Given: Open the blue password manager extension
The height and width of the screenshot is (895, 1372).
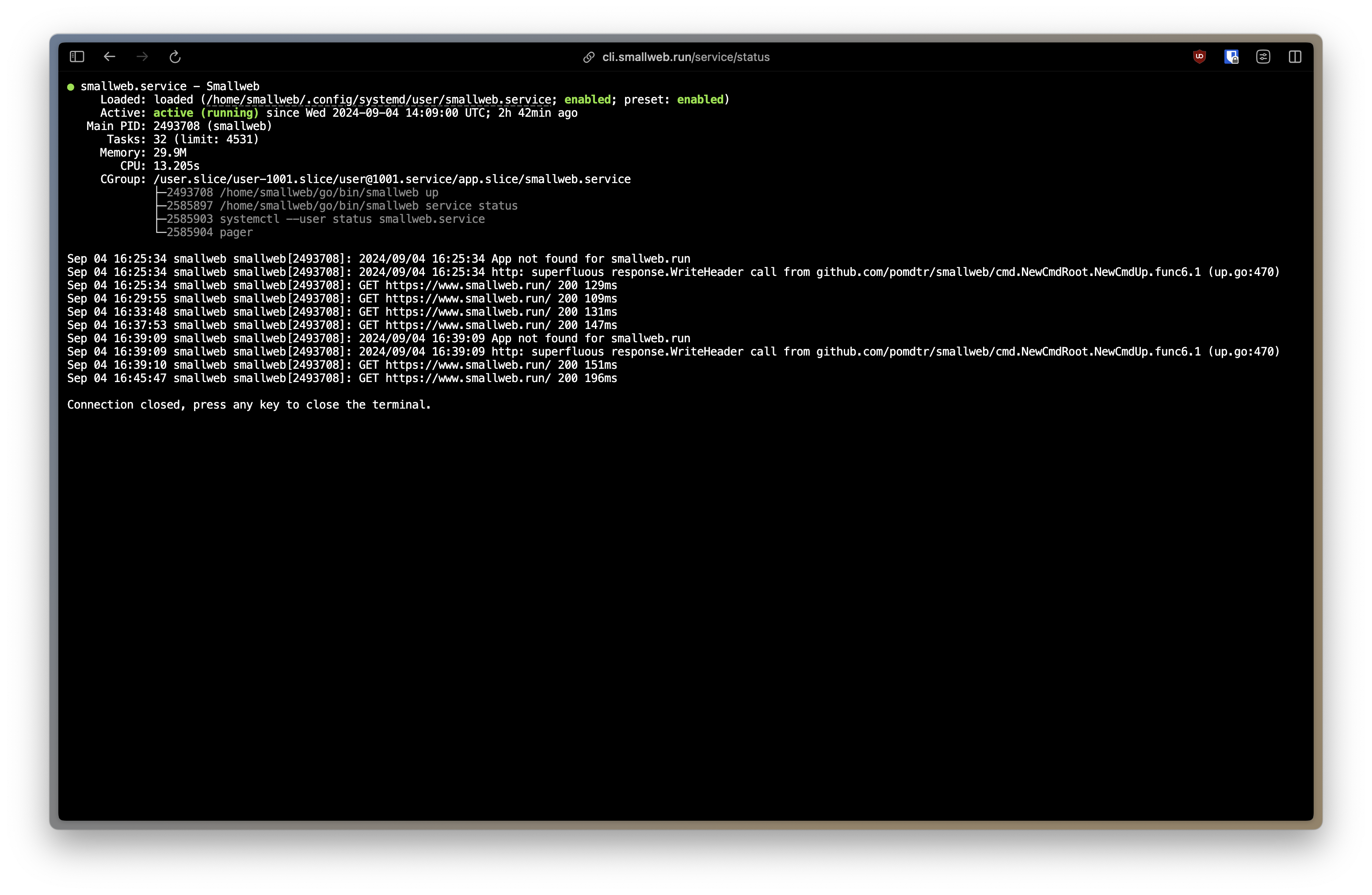Looking at the screenshot, I should (x=1231, y=57).
